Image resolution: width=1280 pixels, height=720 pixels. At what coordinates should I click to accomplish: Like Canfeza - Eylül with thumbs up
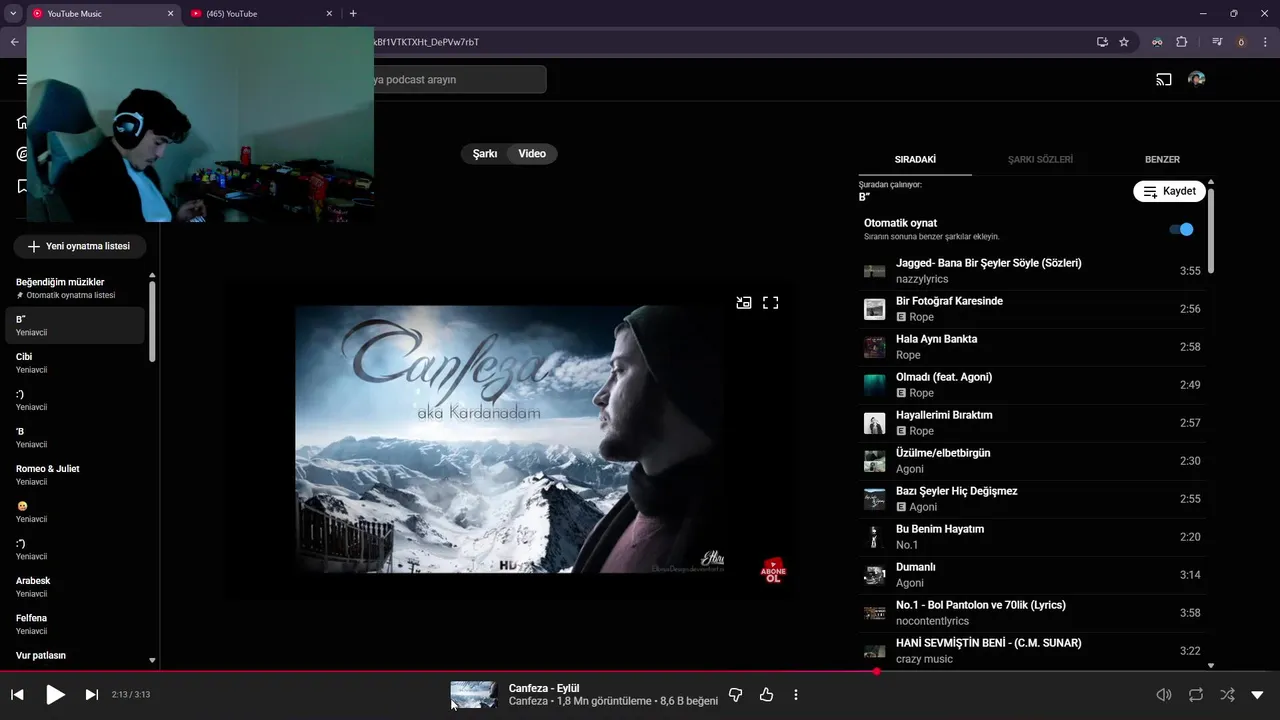coord(767,694)
